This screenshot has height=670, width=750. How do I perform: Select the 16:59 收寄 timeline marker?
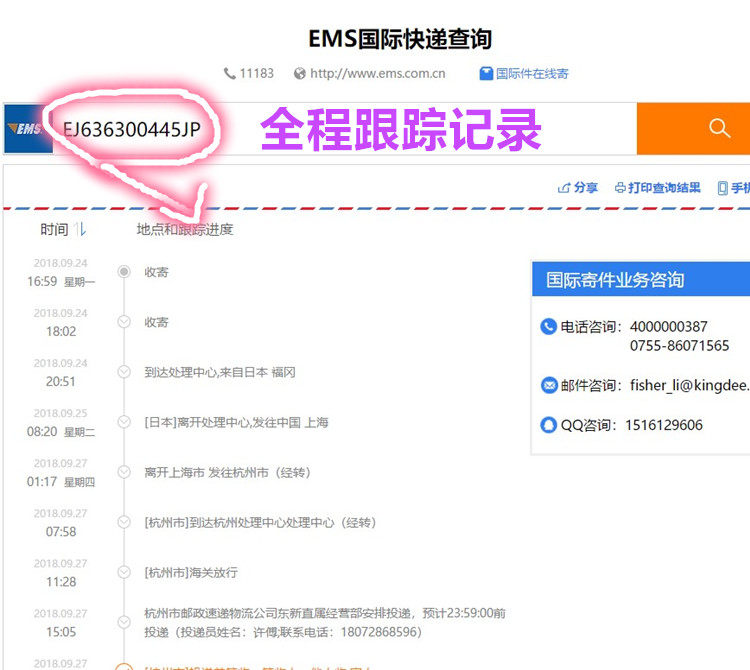click(124, 272)
